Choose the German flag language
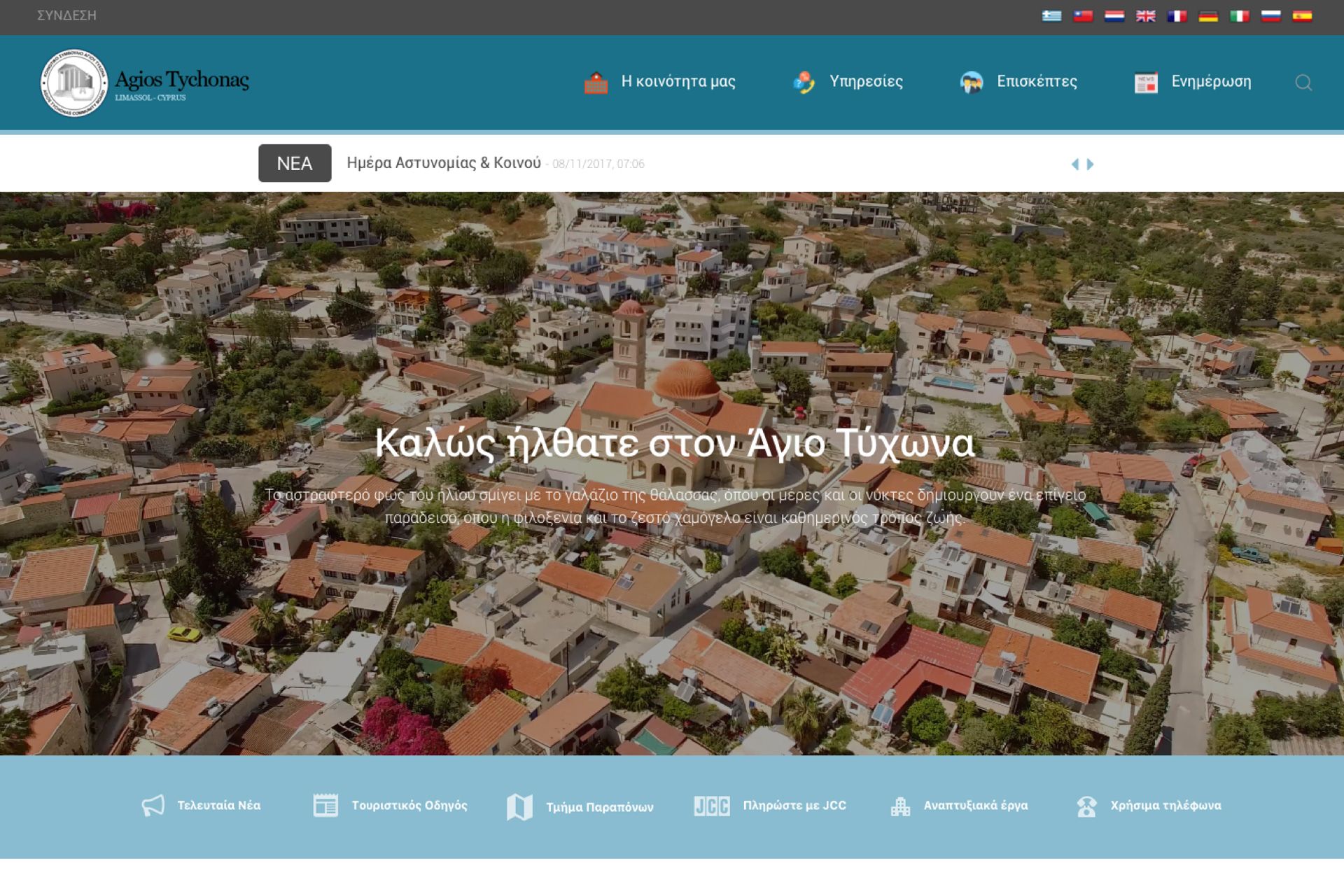Viewport: 1344px width, 896px height. (1208, 16)
